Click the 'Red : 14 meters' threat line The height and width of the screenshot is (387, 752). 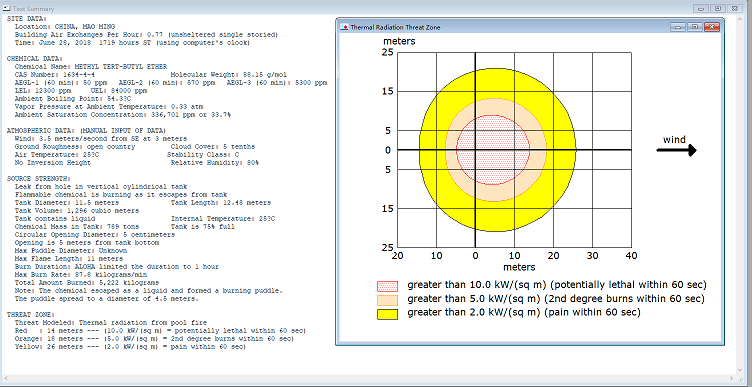(x=160, y=331)
